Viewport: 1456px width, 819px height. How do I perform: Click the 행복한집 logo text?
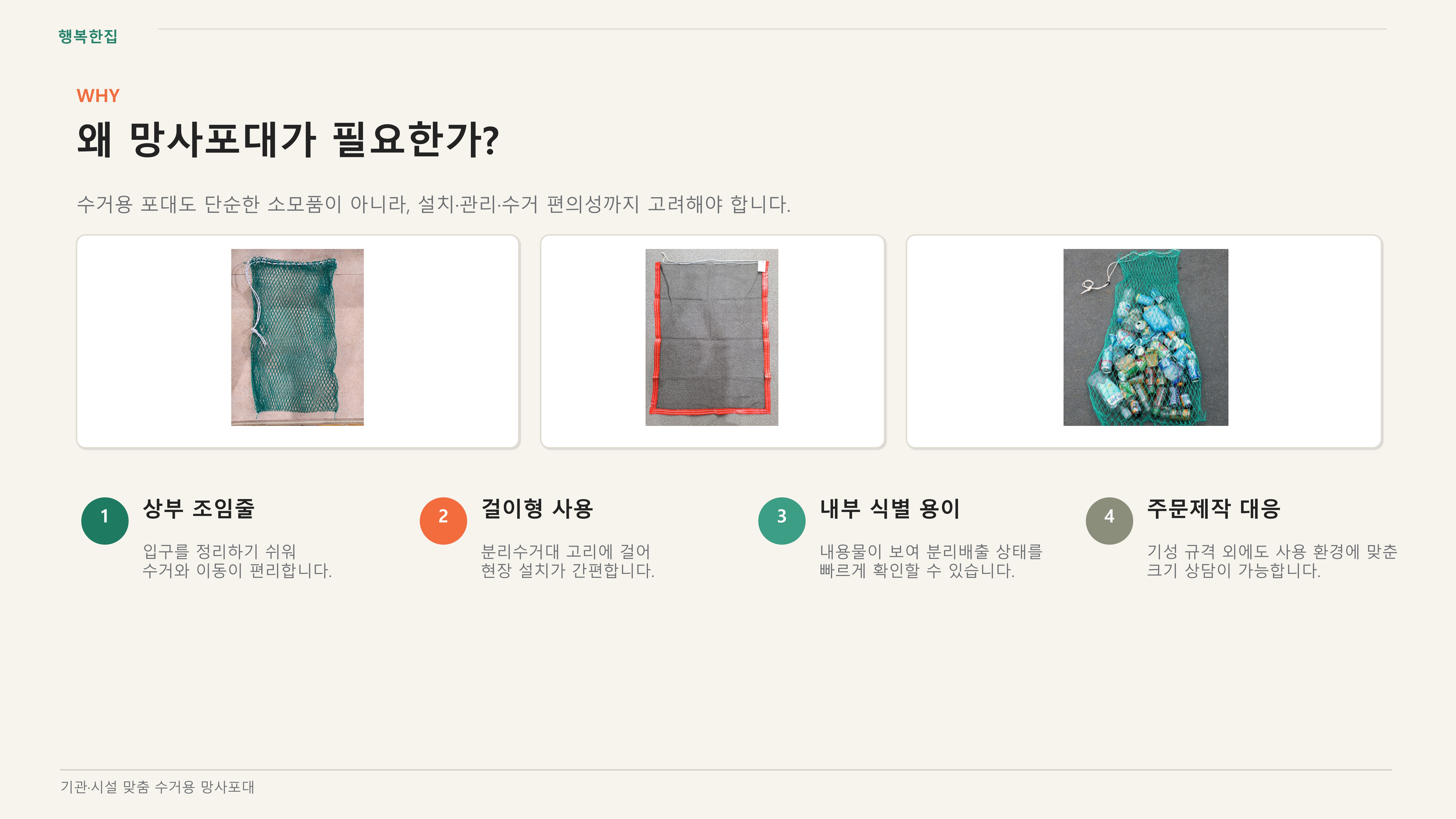pyautogui.click(x=88, y=36)
